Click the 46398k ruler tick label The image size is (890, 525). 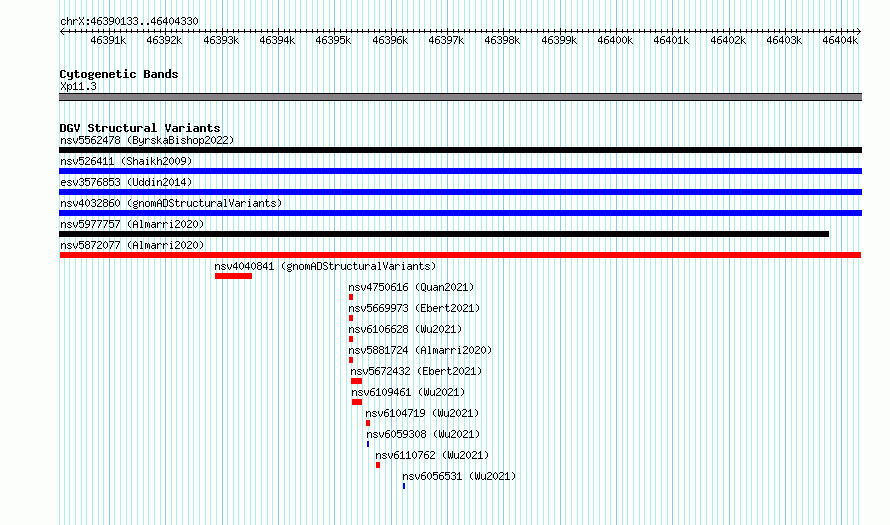pyautogui.click(x=502, y=40)
